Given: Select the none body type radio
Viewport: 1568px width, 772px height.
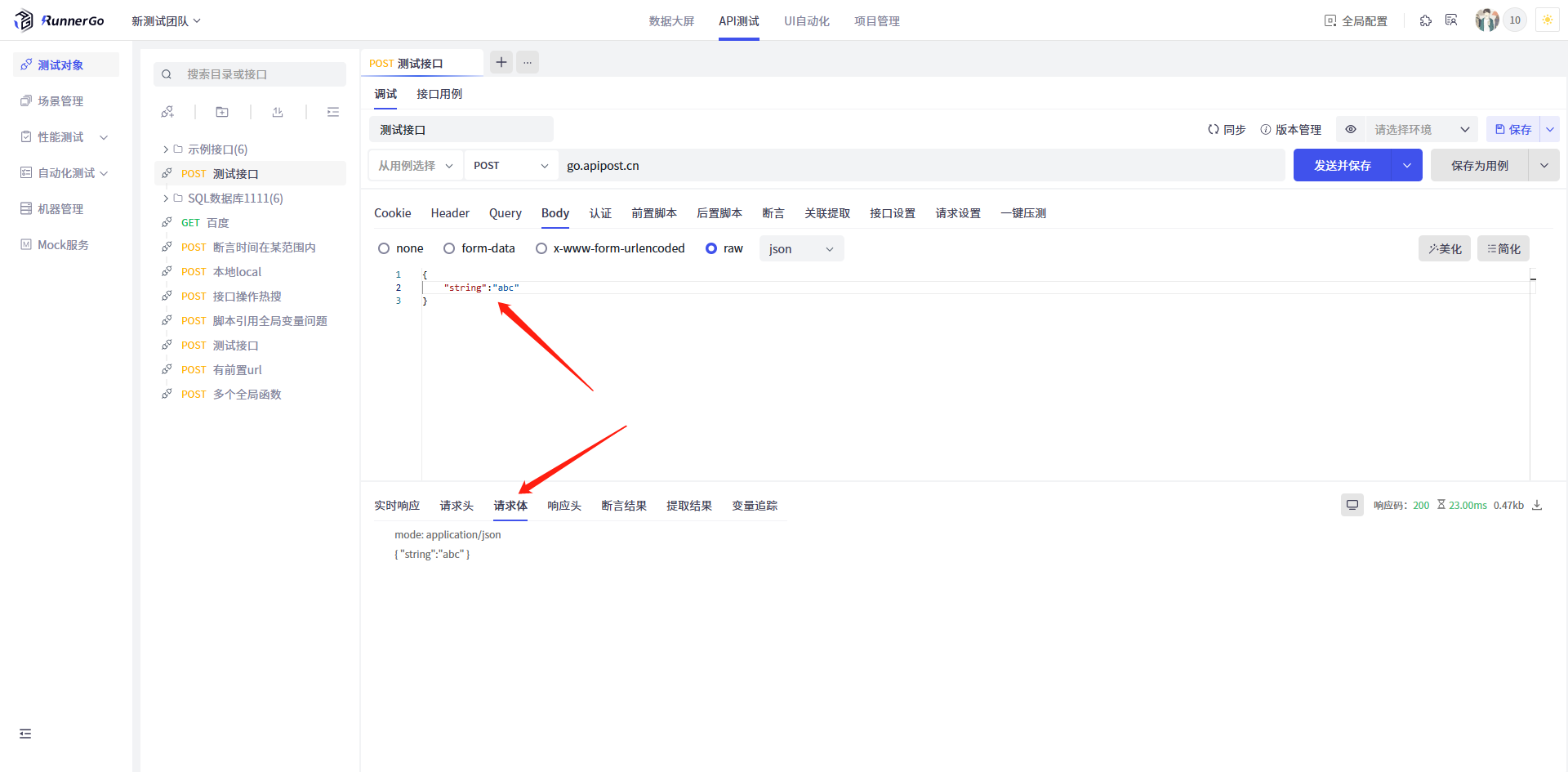Looking at the screenshot, I should tap(384, 248).
